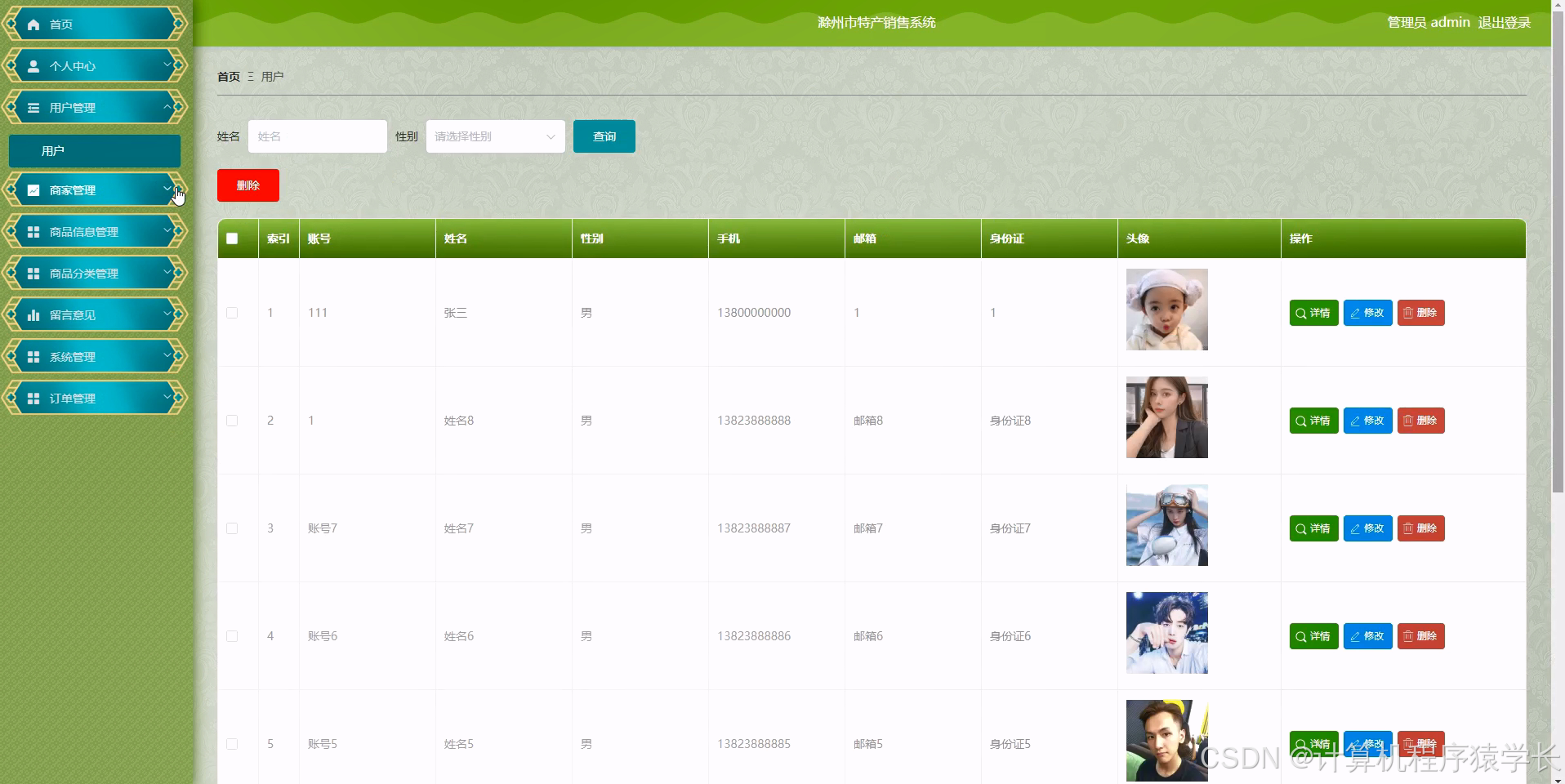Click the grid icon beside 订单管理

tap(33, 399)
